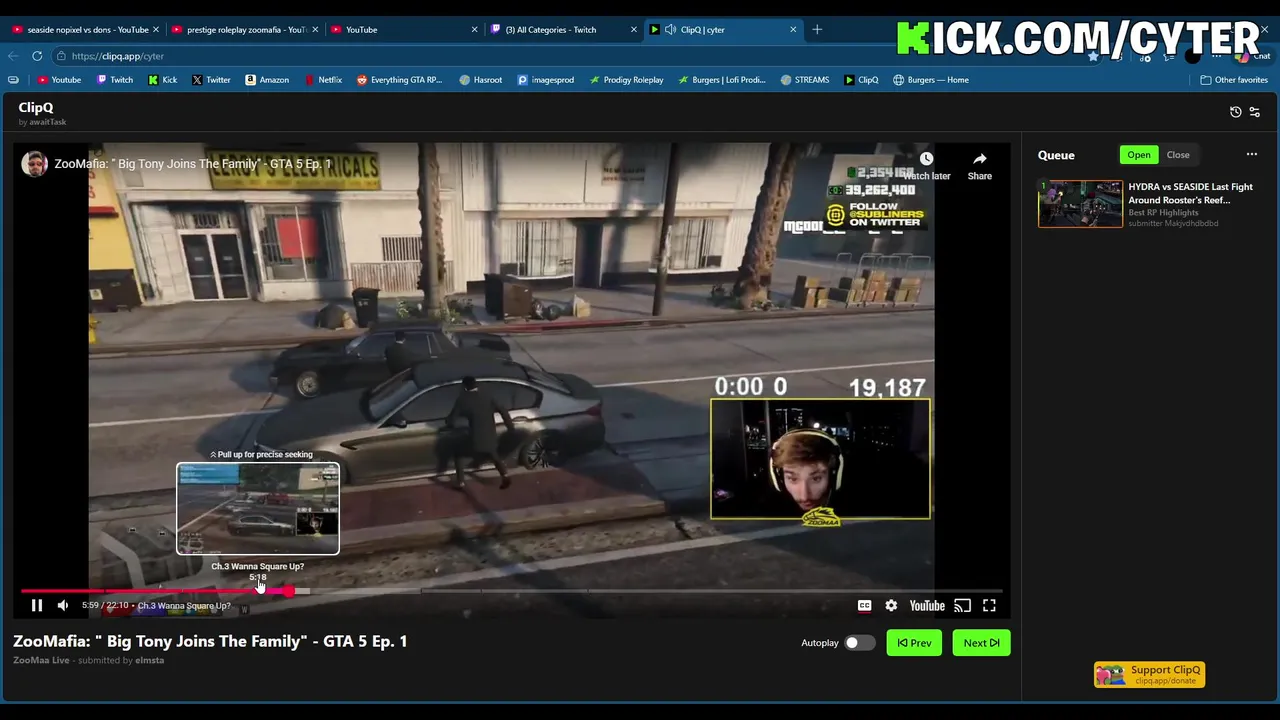The width and height of the screenshot is (1280, 720).
Task: Open the video on YouTube via logo
Action: [927, 605]
